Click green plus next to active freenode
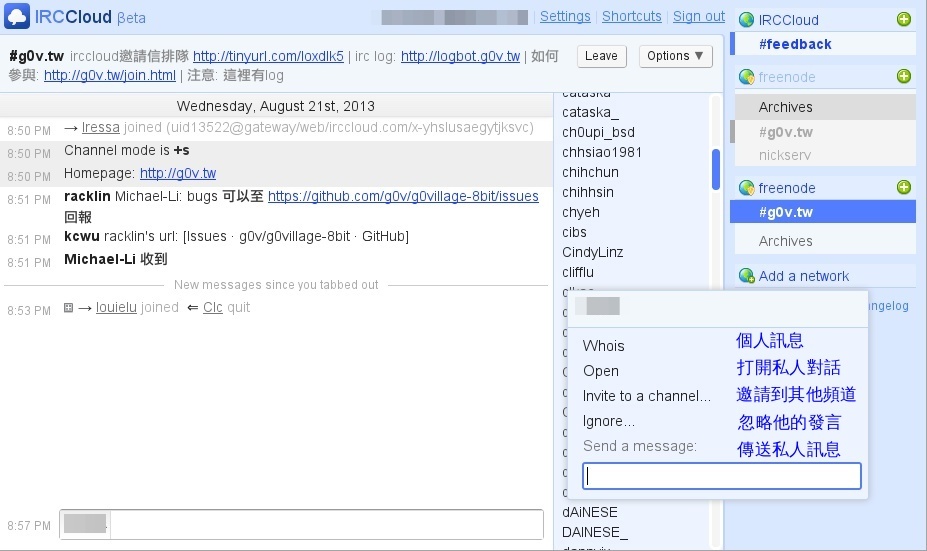 (903, 187)
